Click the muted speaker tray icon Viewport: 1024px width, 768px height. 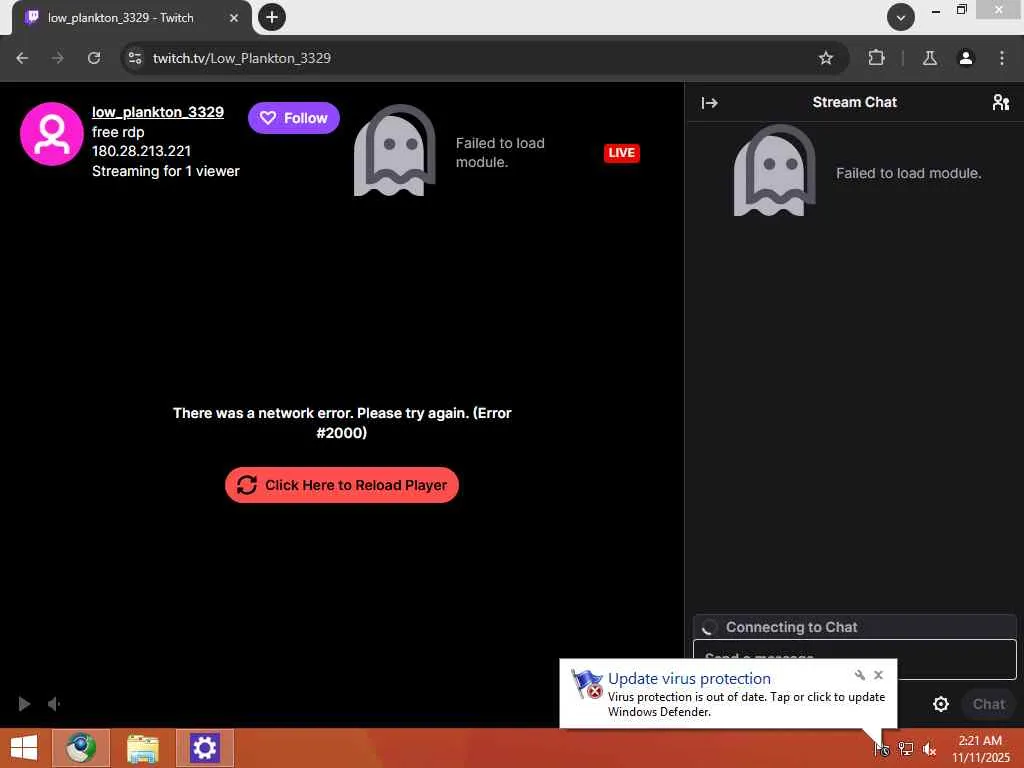click(x=929, y=748)
